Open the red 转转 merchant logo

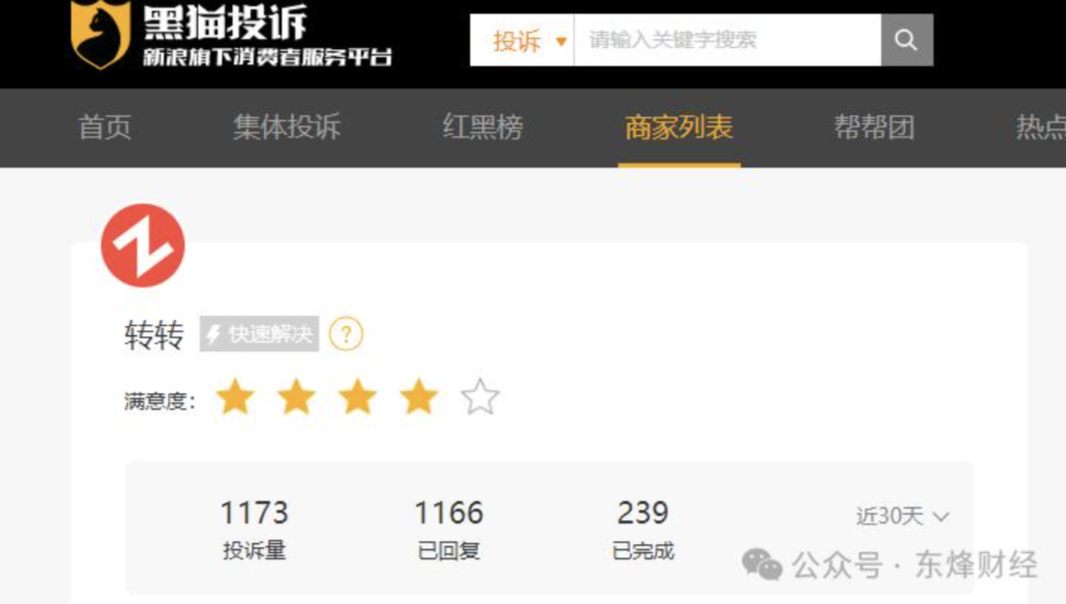(143, 245)
